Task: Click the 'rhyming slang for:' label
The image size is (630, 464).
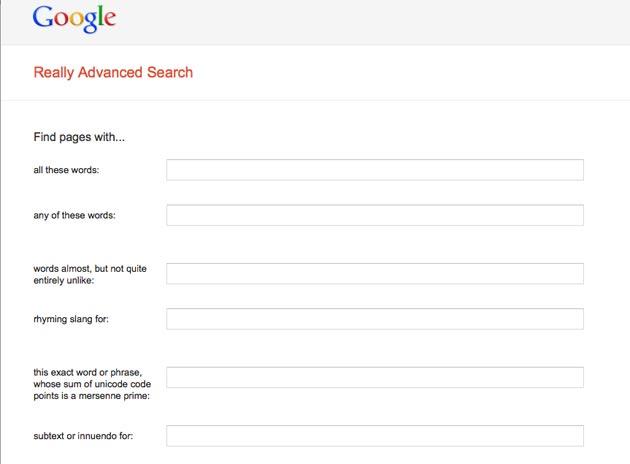Action: 71,319
